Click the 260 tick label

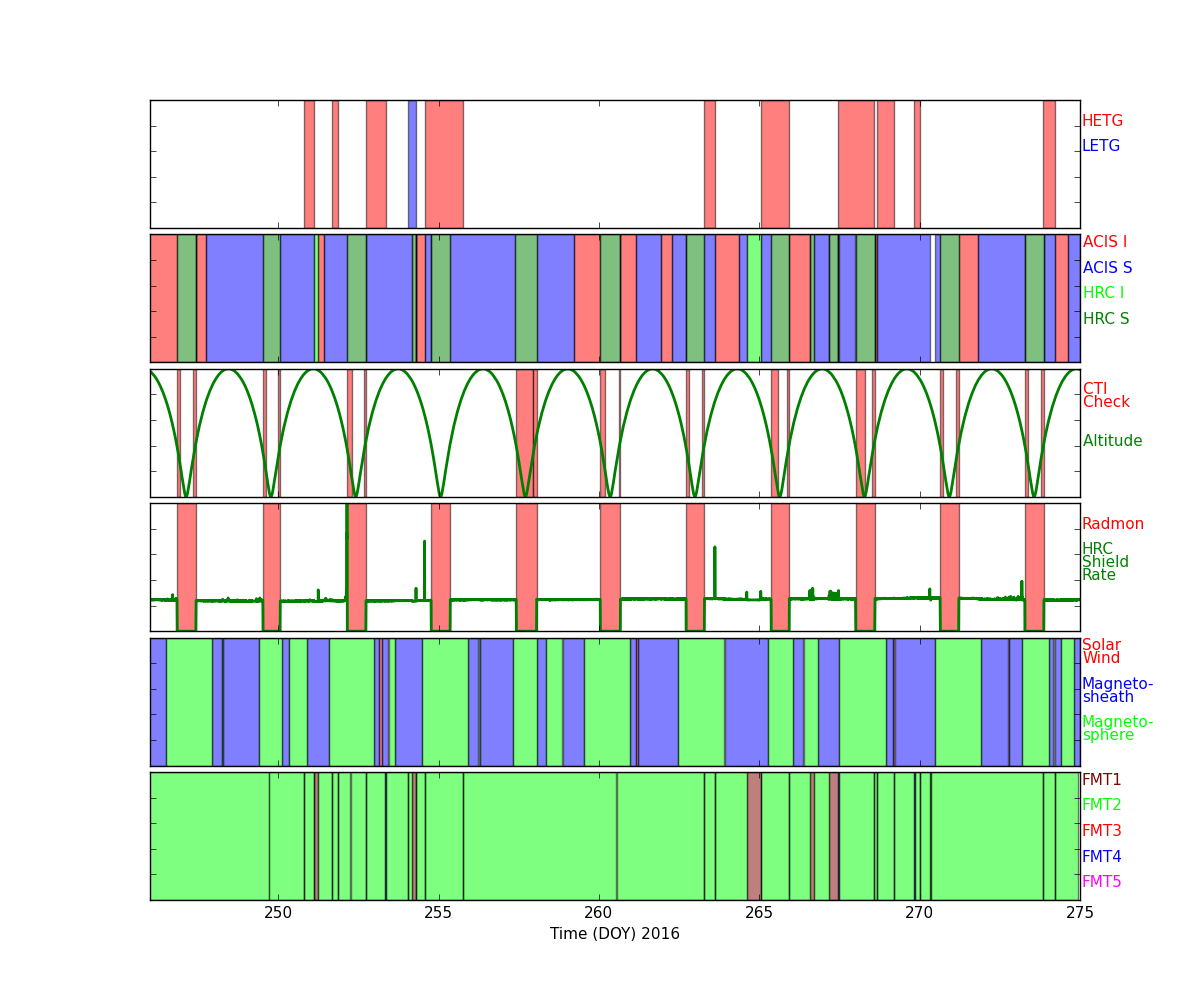tap(598, 912)
